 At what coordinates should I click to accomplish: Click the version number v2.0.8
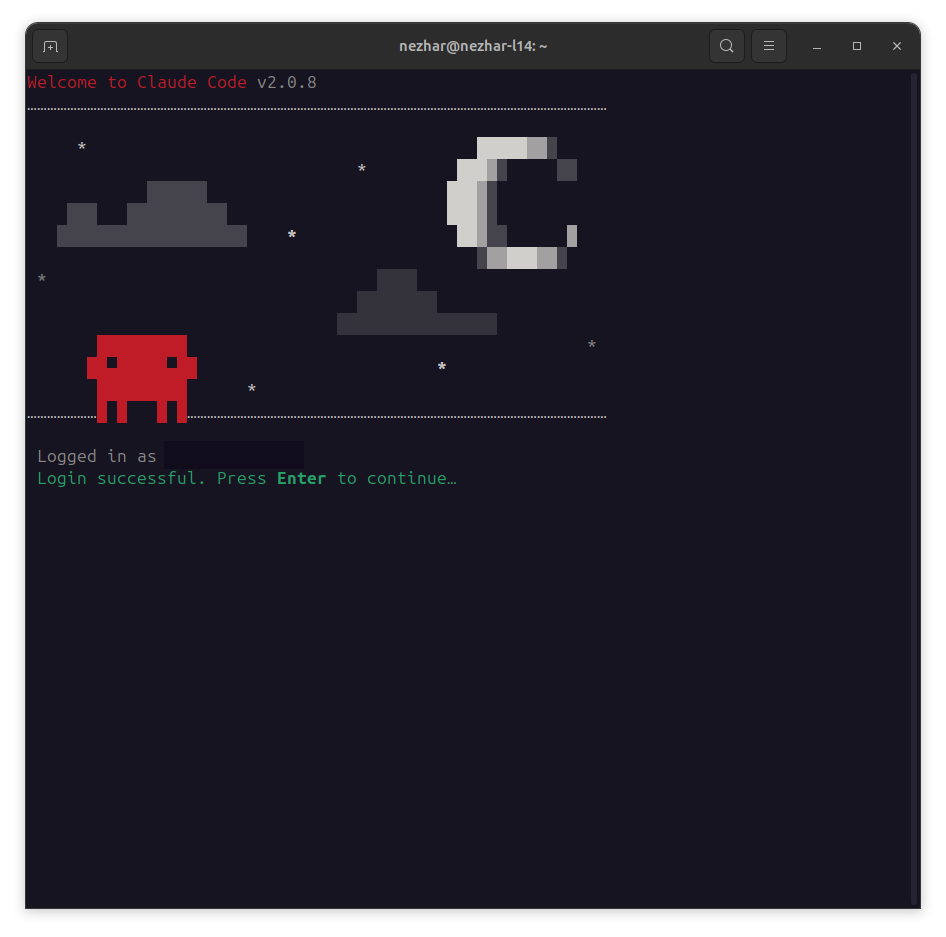(x=287, y=82)
